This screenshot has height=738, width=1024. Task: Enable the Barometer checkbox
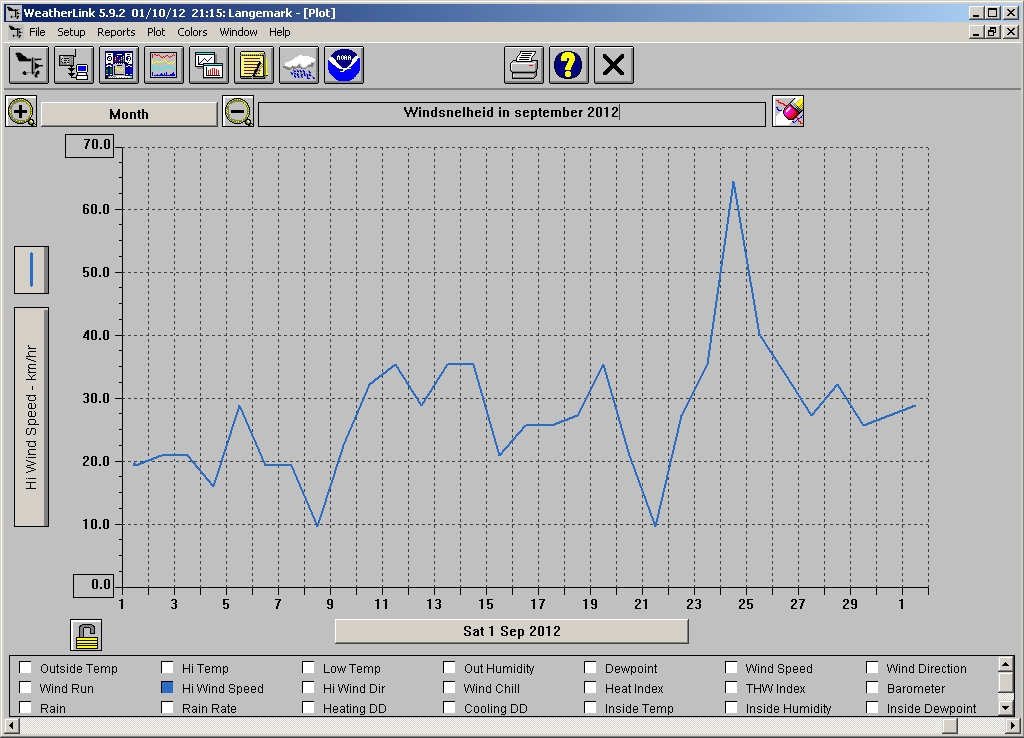[872, 688]
